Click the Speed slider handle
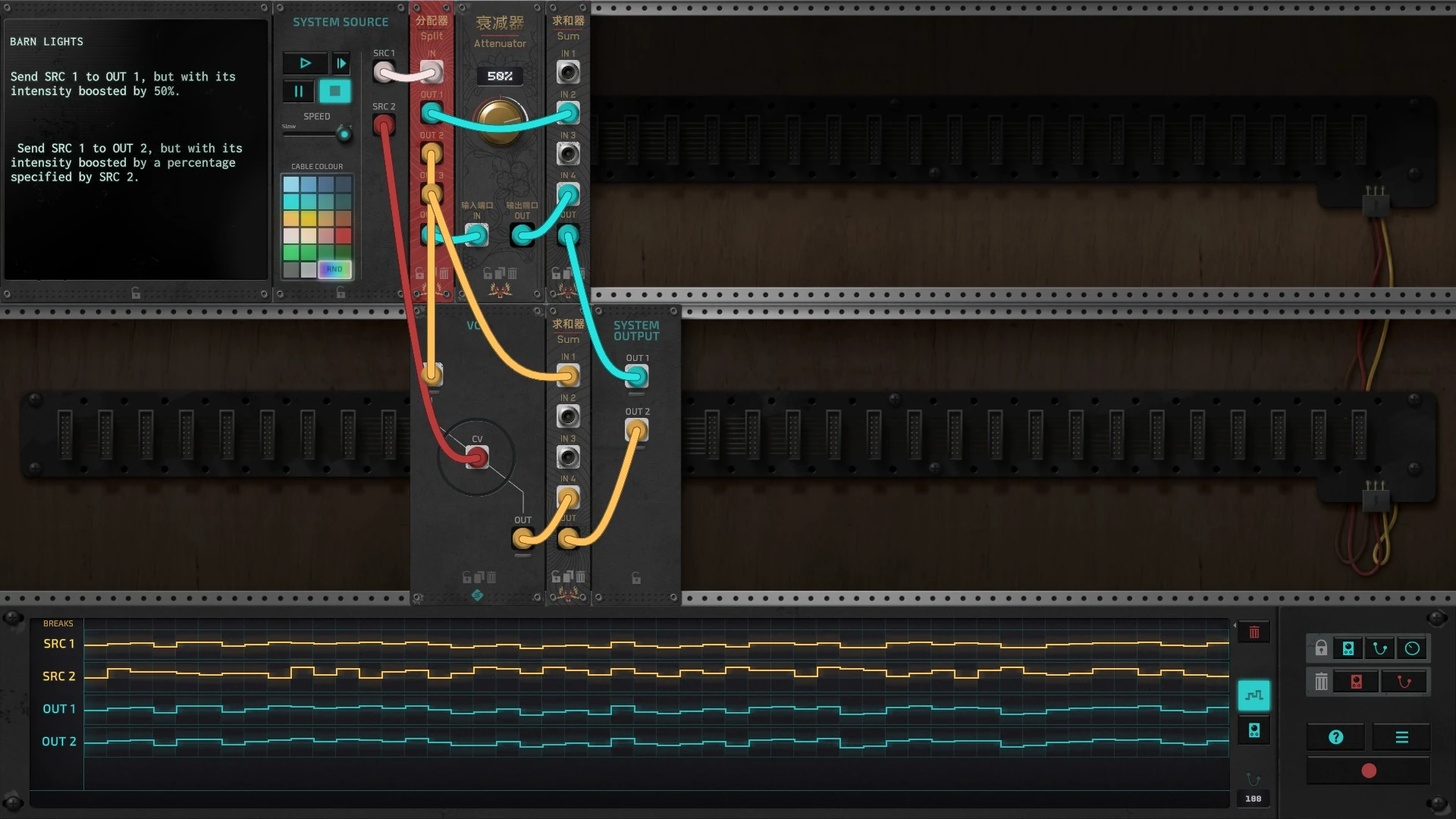Image resolution: width=1456 pixels, height=819 pixels. pos(344,134)
